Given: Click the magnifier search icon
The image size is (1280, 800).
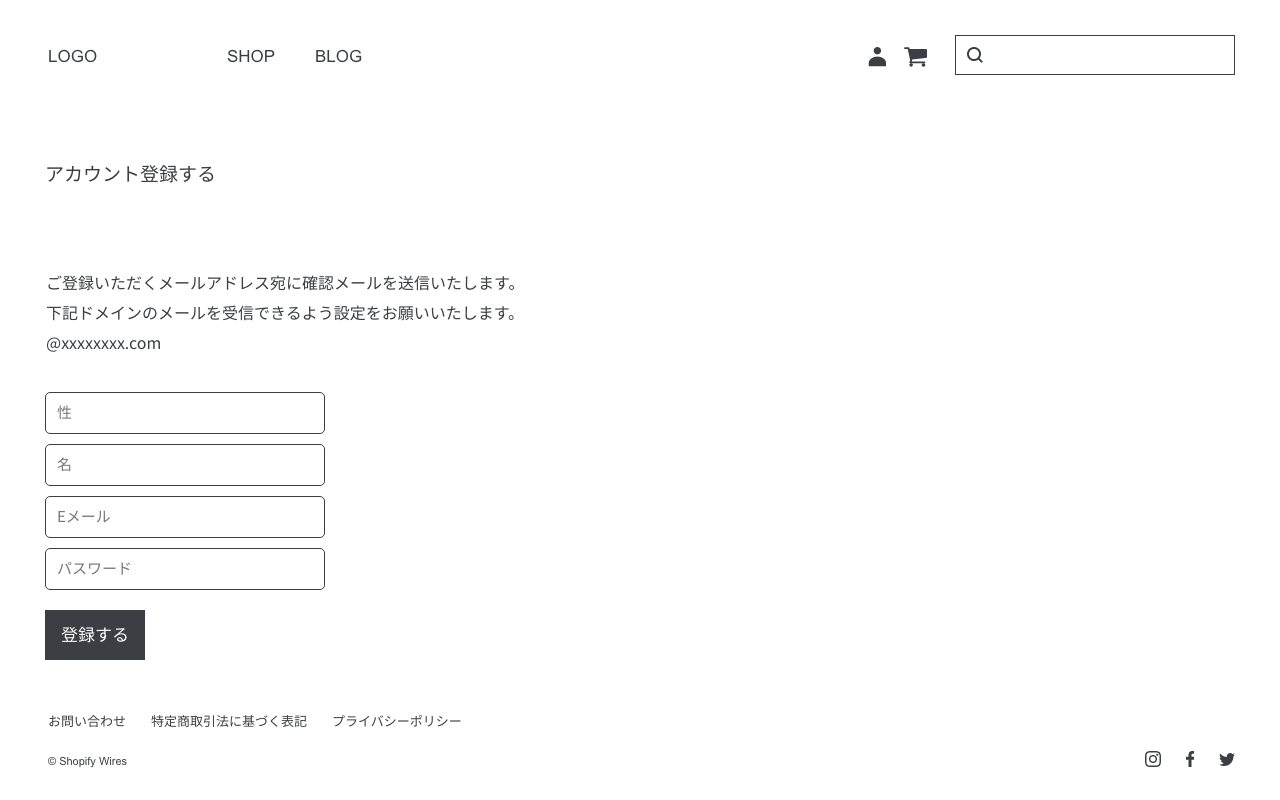Looking at the screenshot, I should pos(975,55).
